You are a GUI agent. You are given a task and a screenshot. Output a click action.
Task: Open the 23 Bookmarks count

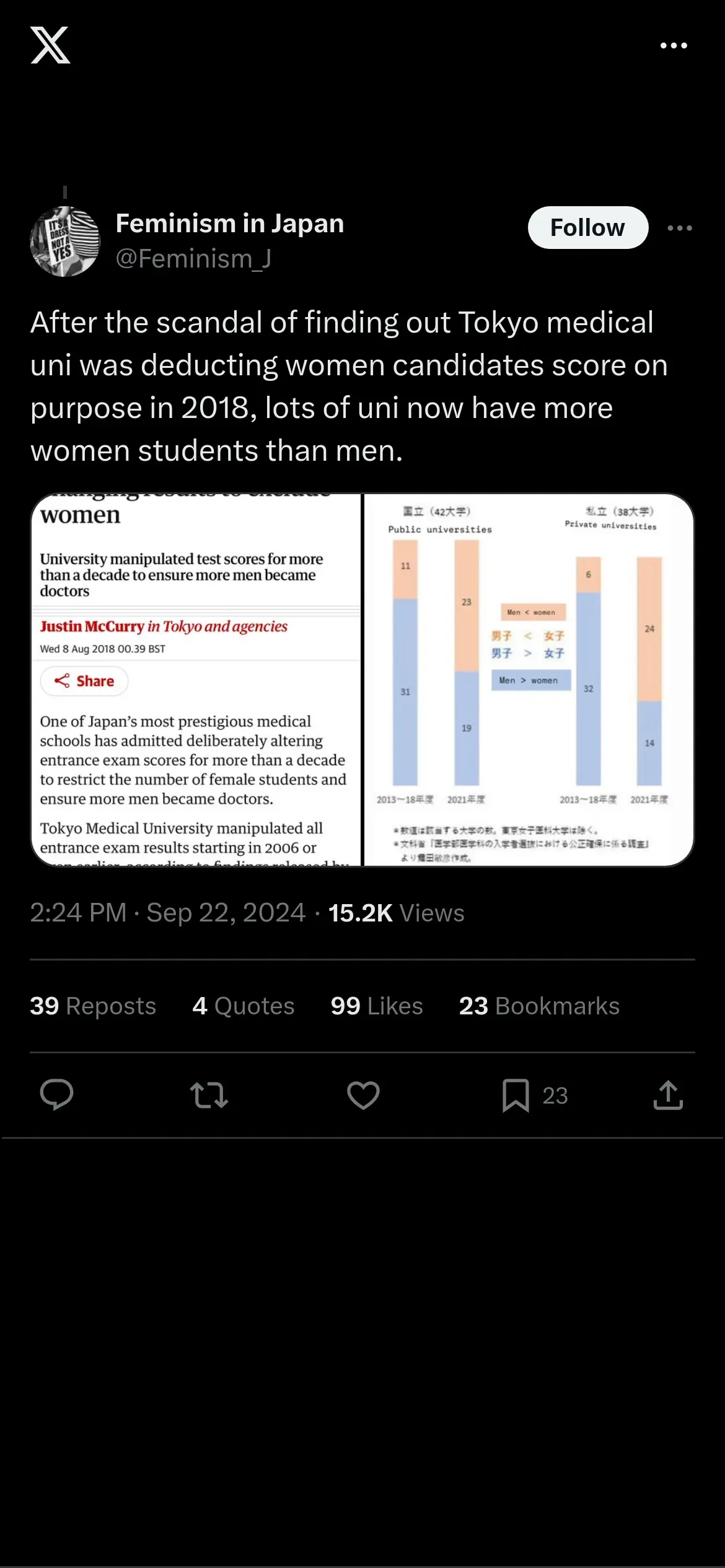click(x=539, y=1006)
